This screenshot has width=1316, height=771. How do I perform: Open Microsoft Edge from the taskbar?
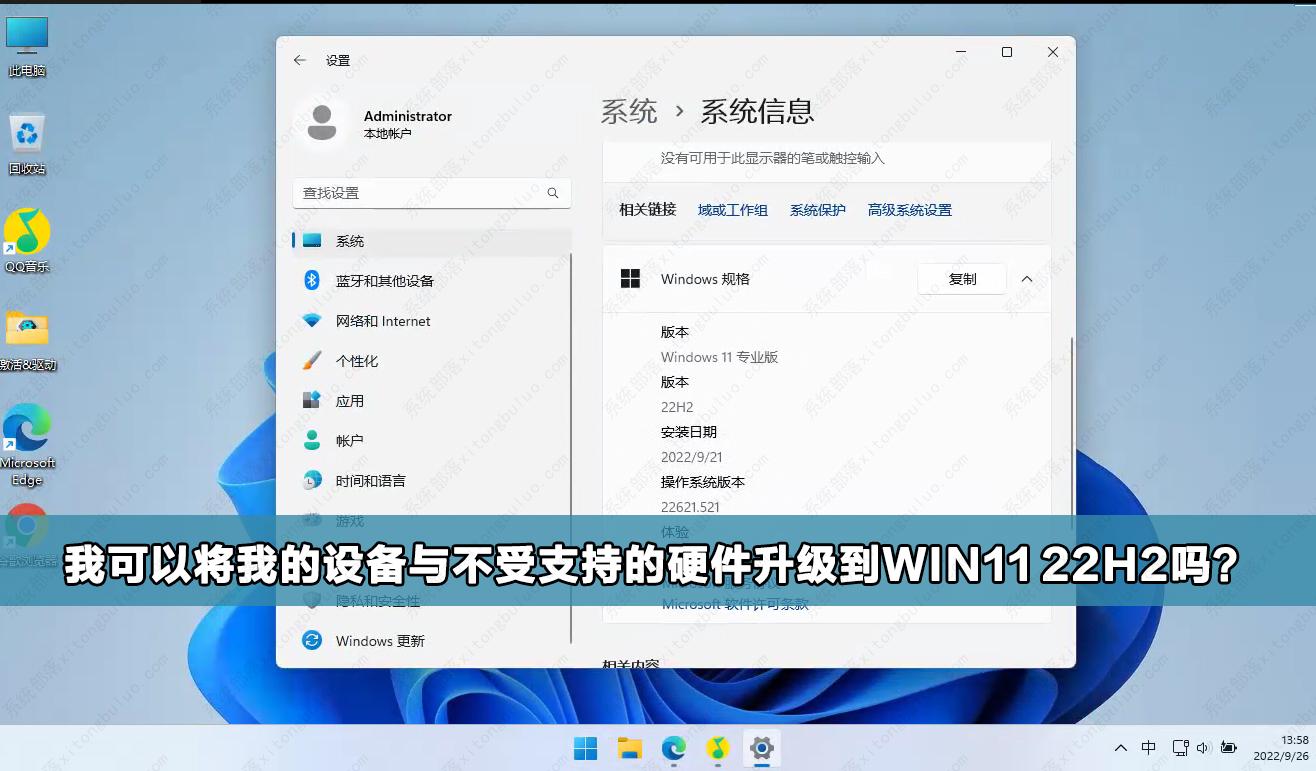tap(676, 748)
